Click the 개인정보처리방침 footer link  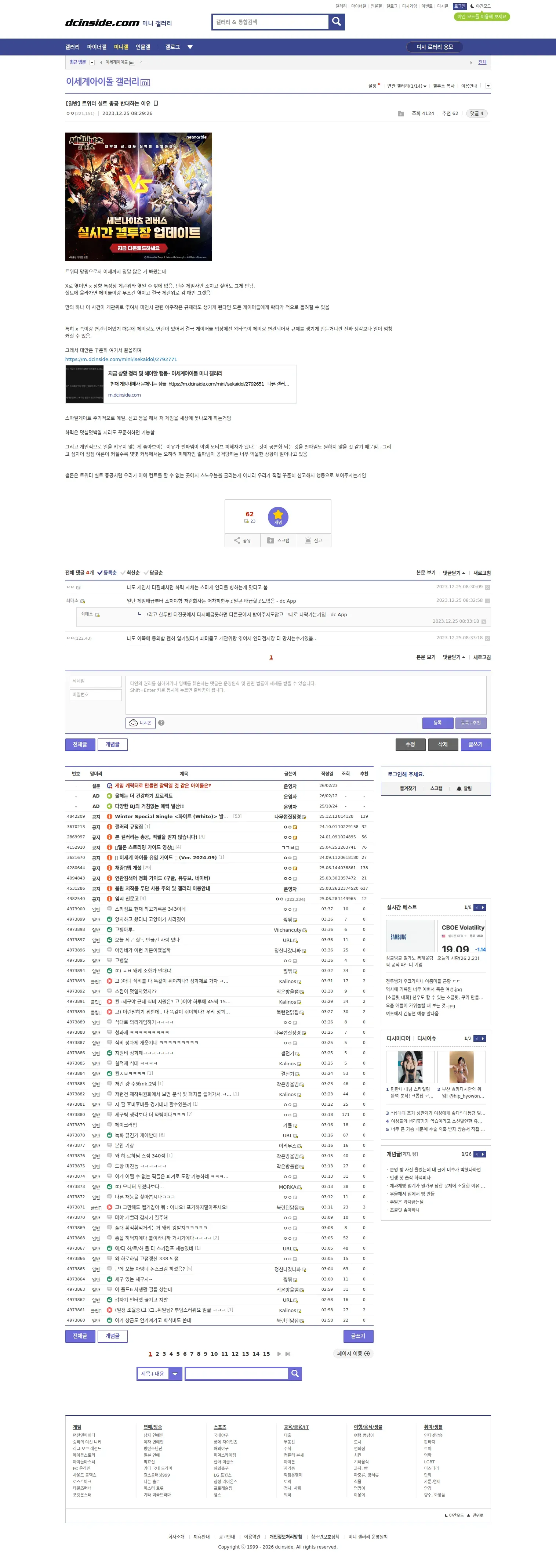(x=285, y=1536)
